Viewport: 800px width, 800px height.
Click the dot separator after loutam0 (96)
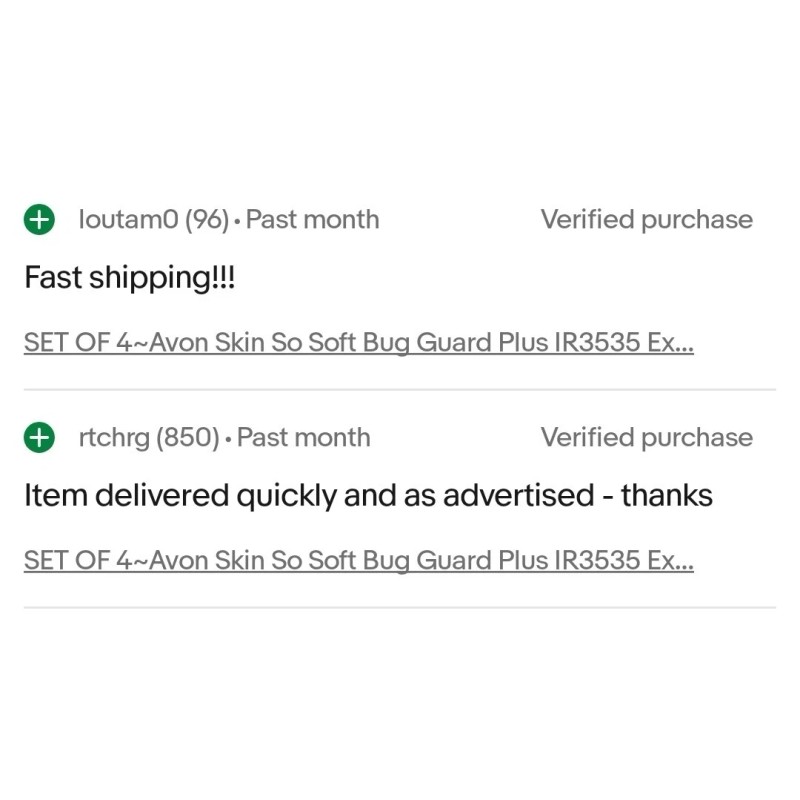pyautogui.click(x=238, y=221)
